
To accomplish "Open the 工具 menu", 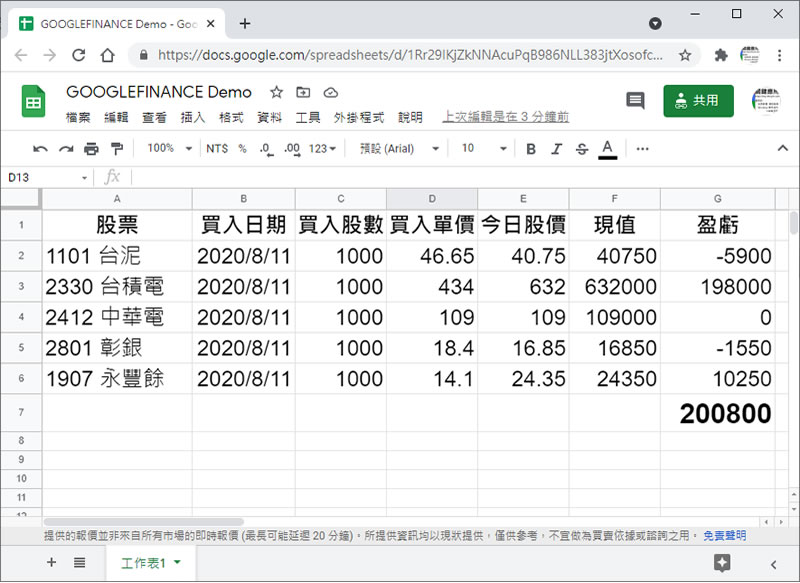I will pos(308,117).
